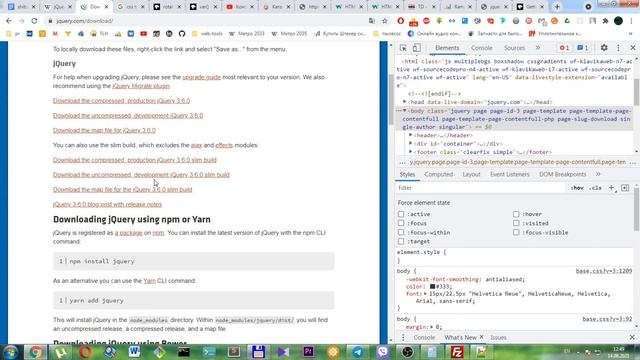Screen dimensions: 640x360
Task: Toggle the :hov element state panel
Action: click(x=577, y=188)
